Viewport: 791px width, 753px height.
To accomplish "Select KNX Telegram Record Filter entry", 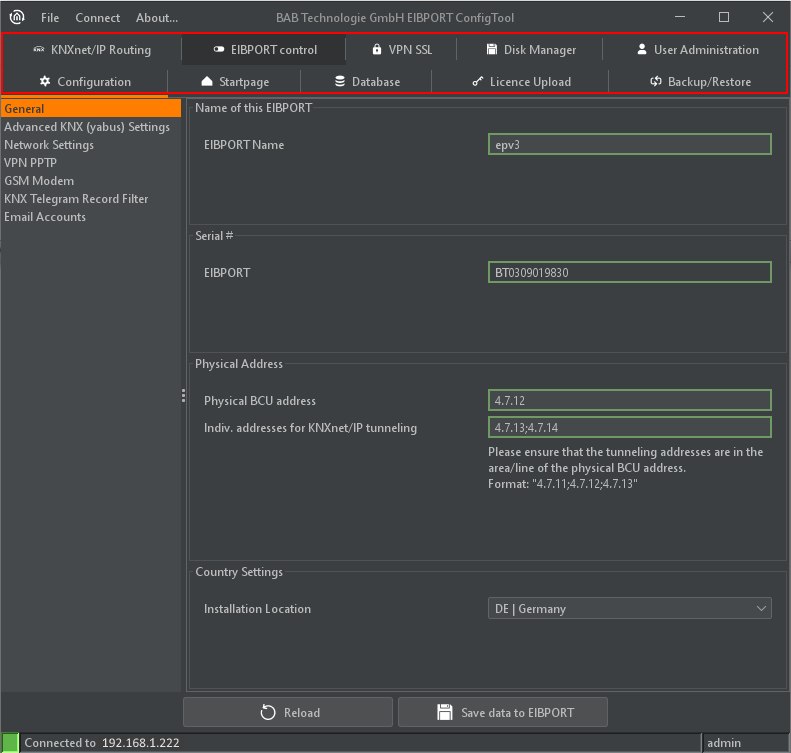I will click(76, 199).
